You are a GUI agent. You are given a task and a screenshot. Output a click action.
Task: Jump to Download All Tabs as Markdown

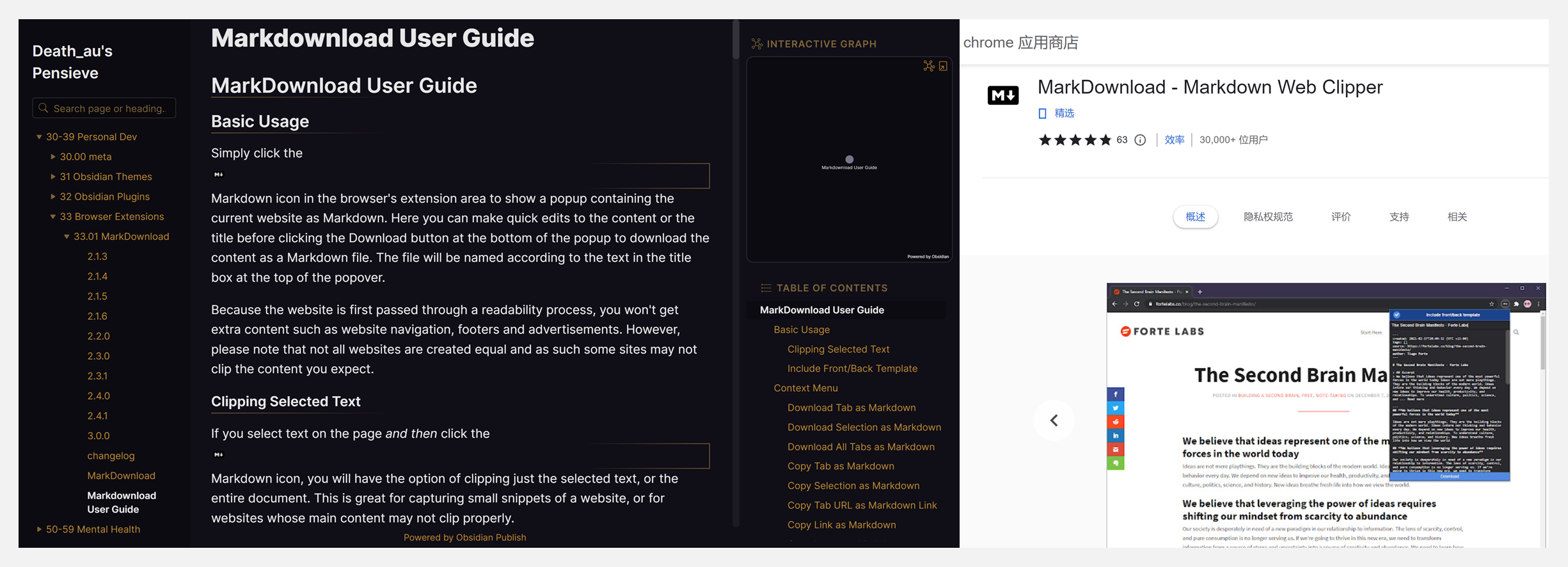(x=861, y=447)
